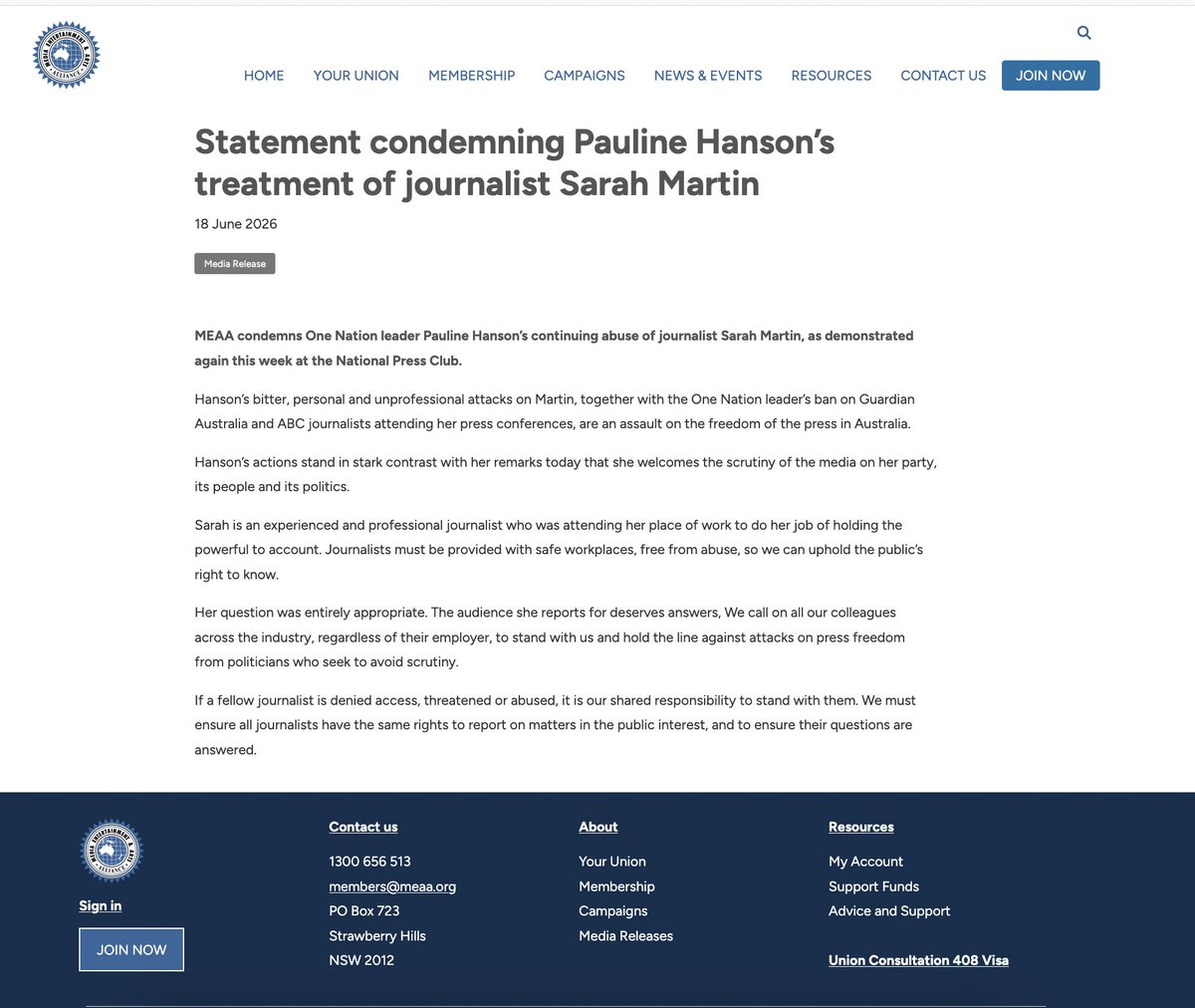The height and width of the screenshot is (1008, 1195).
Task: Open the Membership footer link
Action: point(617,886)
